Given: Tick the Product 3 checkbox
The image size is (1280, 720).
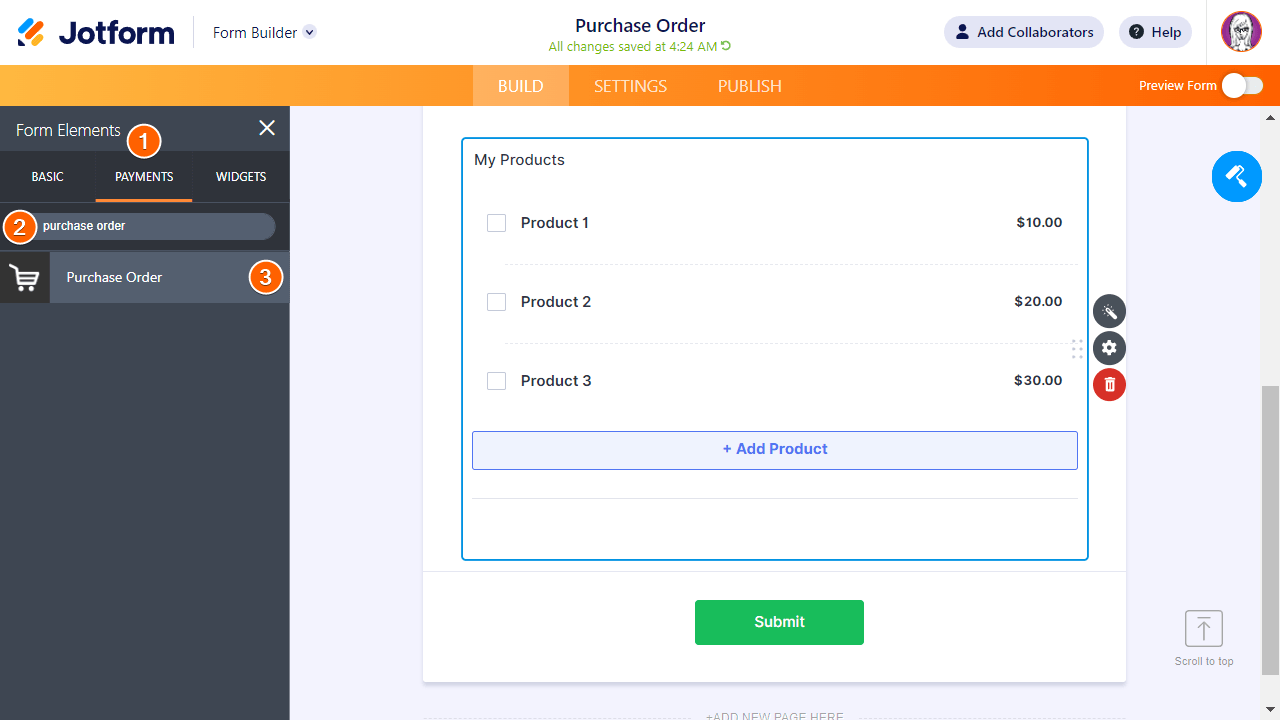Looking at the screenshot, I should coord(496,381).
